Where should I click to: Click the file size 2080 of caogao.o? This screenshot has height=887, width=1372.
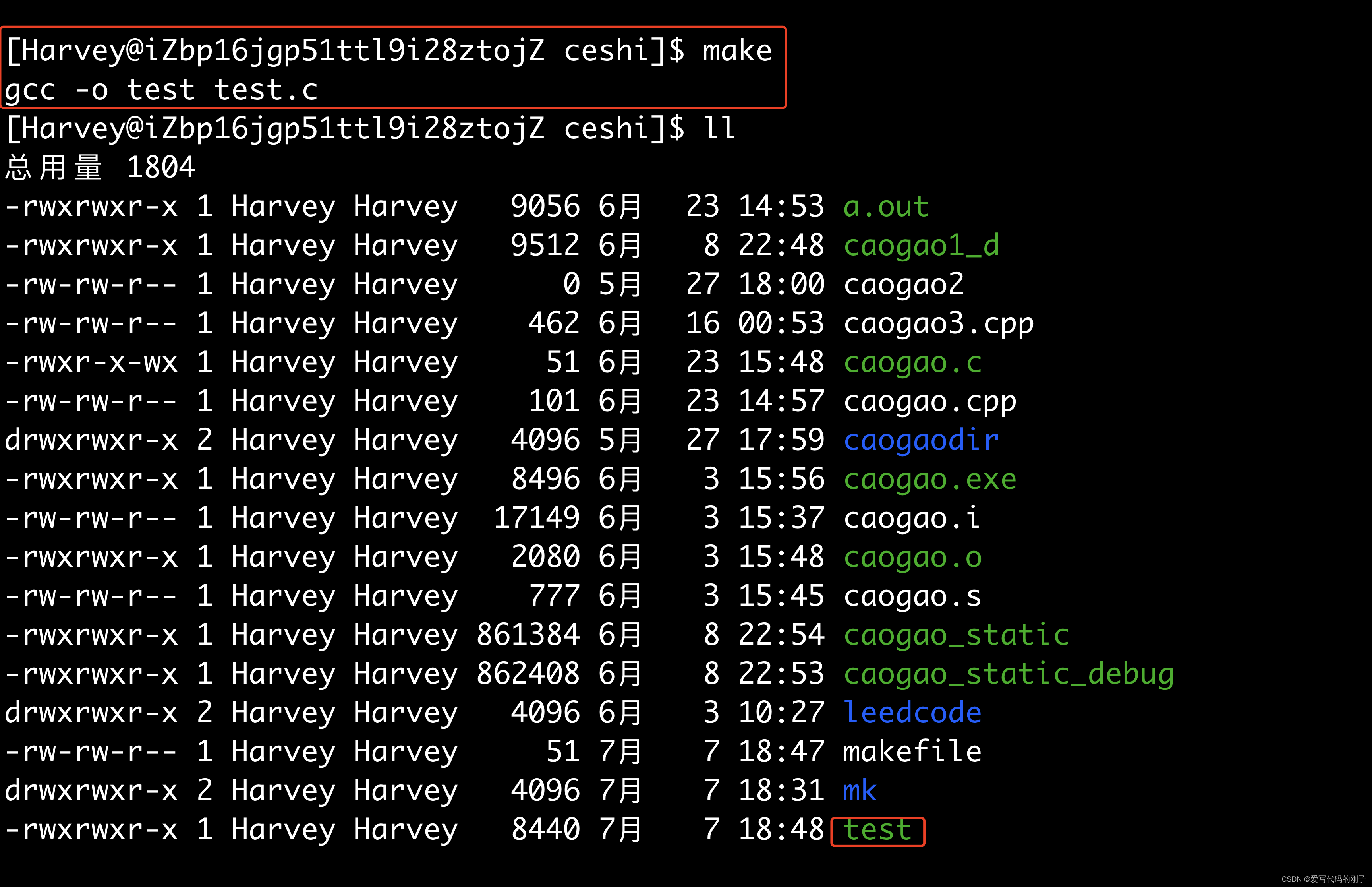click(x=545, y=557)
